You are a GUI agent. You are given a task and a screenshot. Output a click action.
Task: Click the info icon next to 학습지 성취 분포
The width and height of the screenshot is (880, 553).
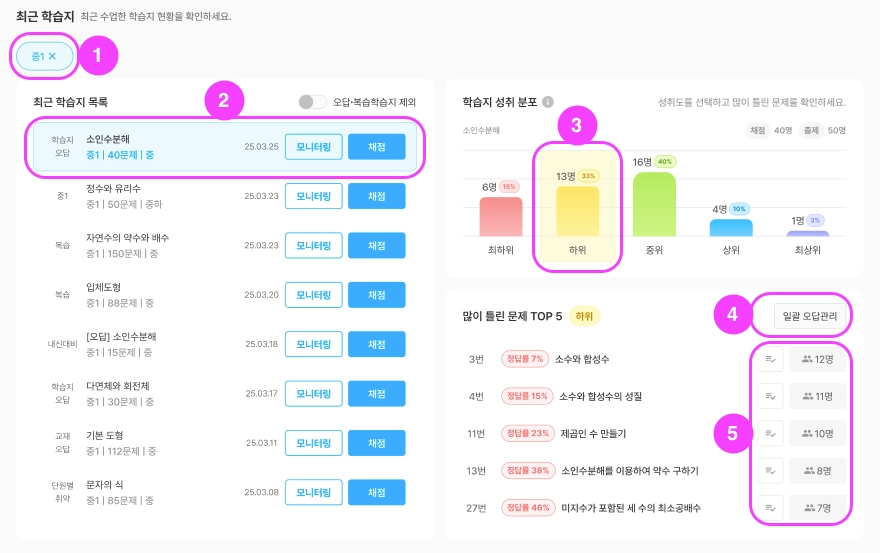548,102
